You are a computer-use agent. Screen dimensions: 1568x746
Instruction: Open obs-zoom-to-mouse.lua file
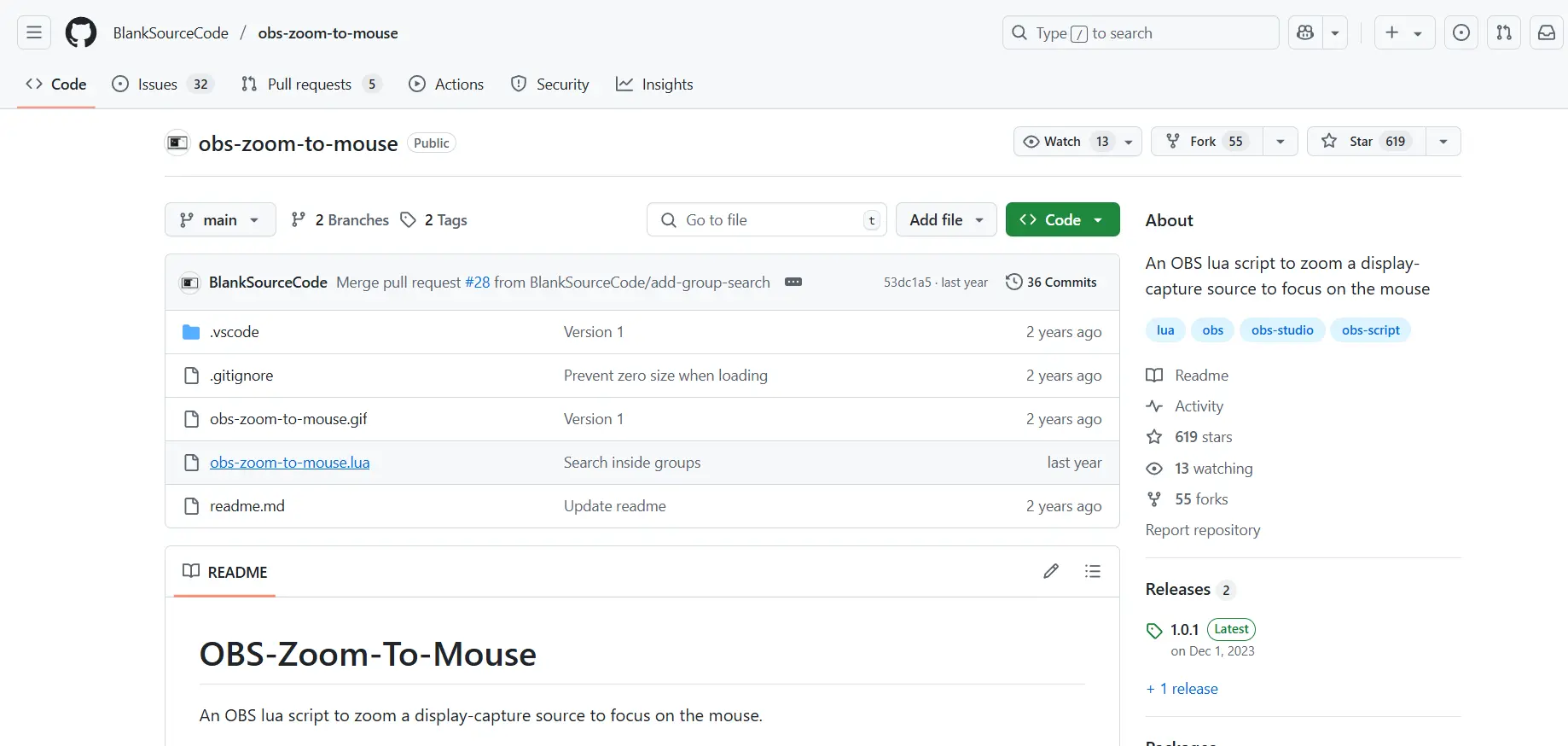pos(289,463)
